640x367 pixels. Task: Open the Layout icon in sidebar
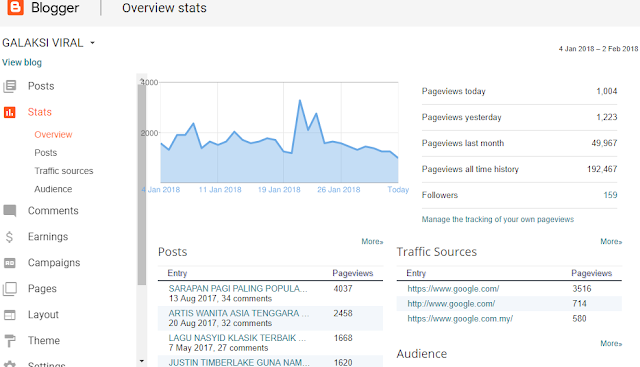(10, 315)
